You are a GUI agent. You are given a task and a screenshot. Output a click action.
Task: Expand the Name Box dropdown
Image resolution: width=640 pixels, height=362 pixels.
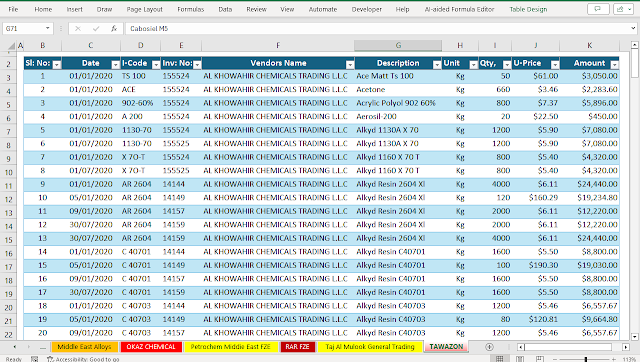click(x=48, y=28)
